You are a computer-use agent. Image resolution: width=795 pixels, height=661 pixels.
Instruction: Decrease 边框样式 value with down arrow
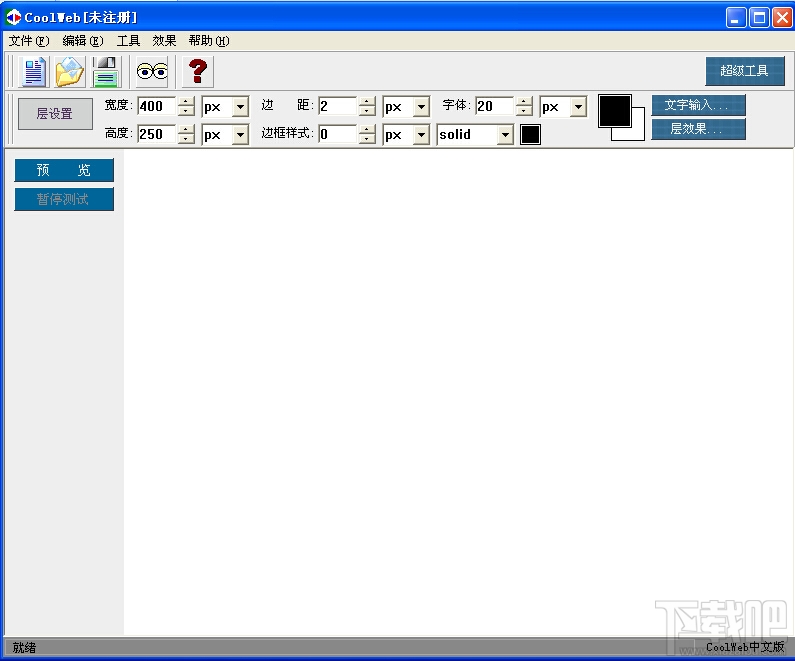[367, 139]
